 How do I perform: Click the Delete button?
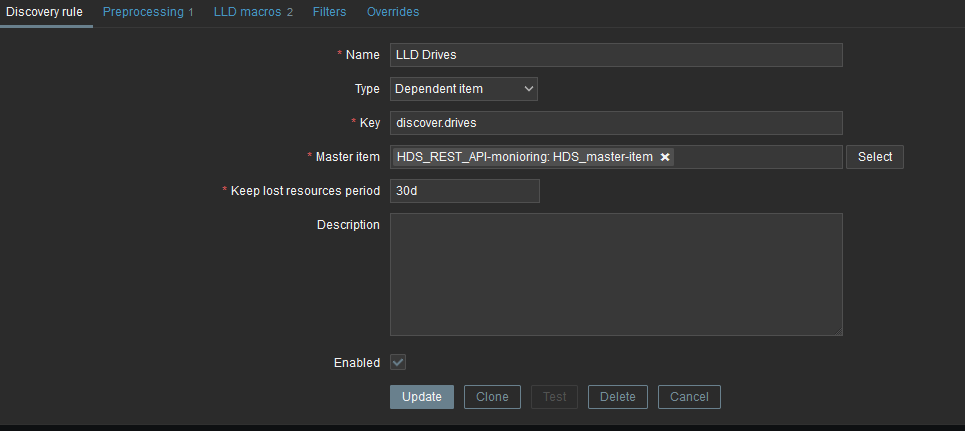tap(617, 397)
